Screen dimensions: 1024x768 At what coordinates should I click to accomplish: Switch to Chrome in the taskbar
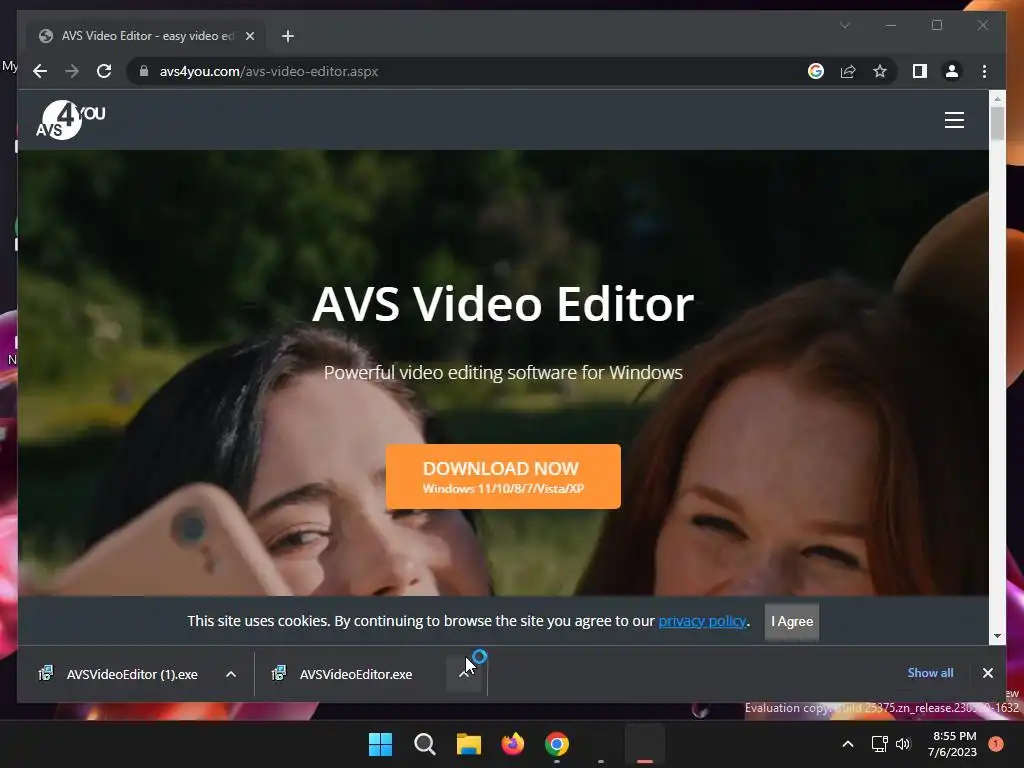tap(556, 744)
